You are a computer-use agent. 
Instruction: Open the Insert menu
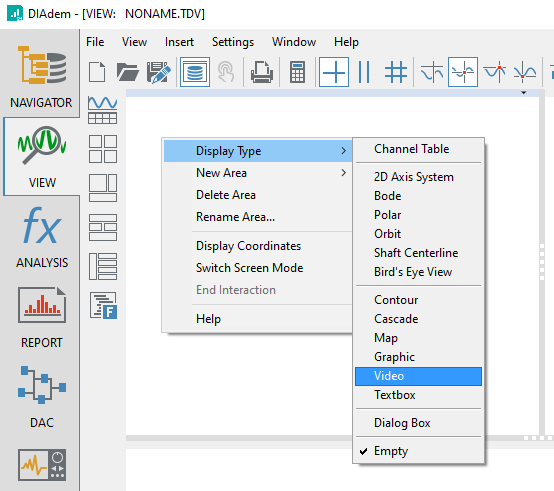click(179, 42)
